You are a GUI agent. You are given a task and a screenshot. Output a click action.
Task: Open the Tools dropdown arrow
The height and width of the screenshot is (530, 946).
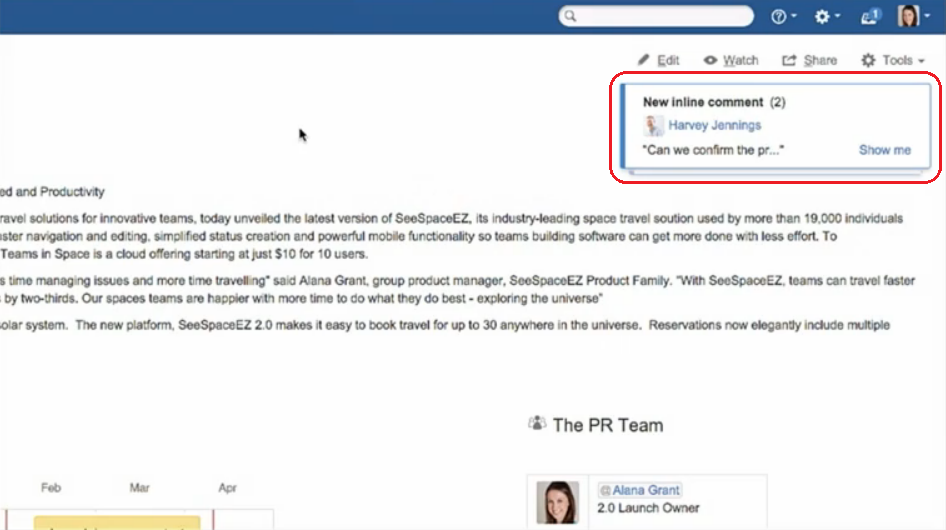[921, 61]
